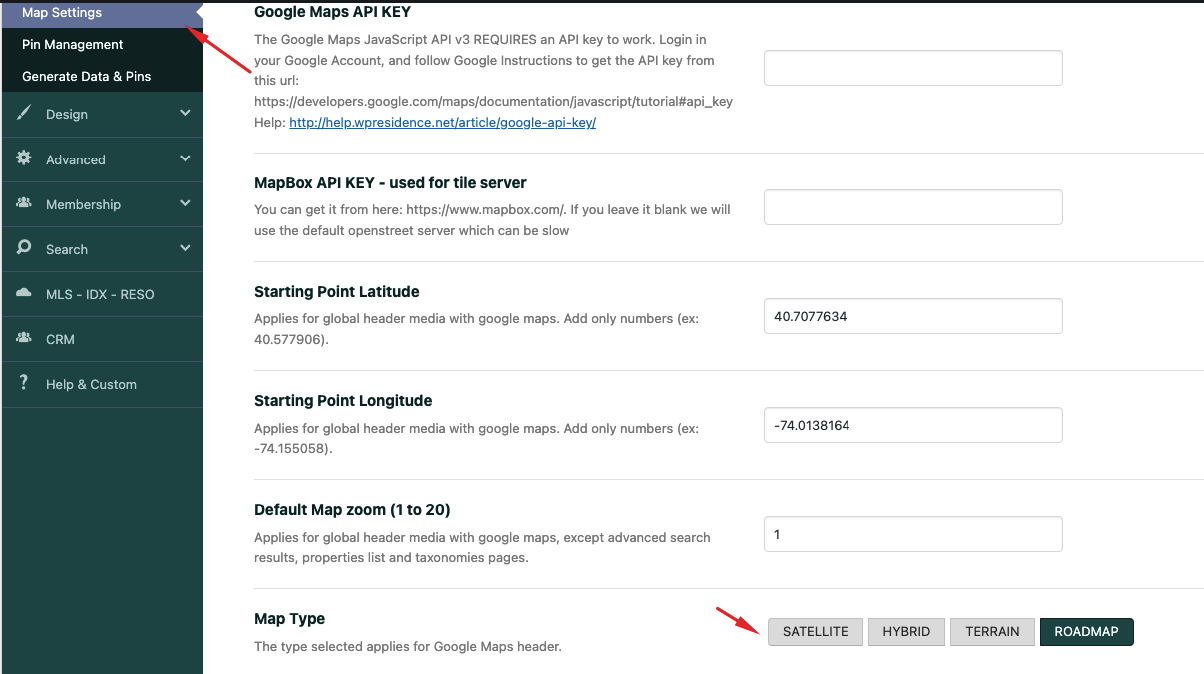Click the Starting Point Longitude field
The width and height of the screenshot is (1204, 674).
coord(913,425)
